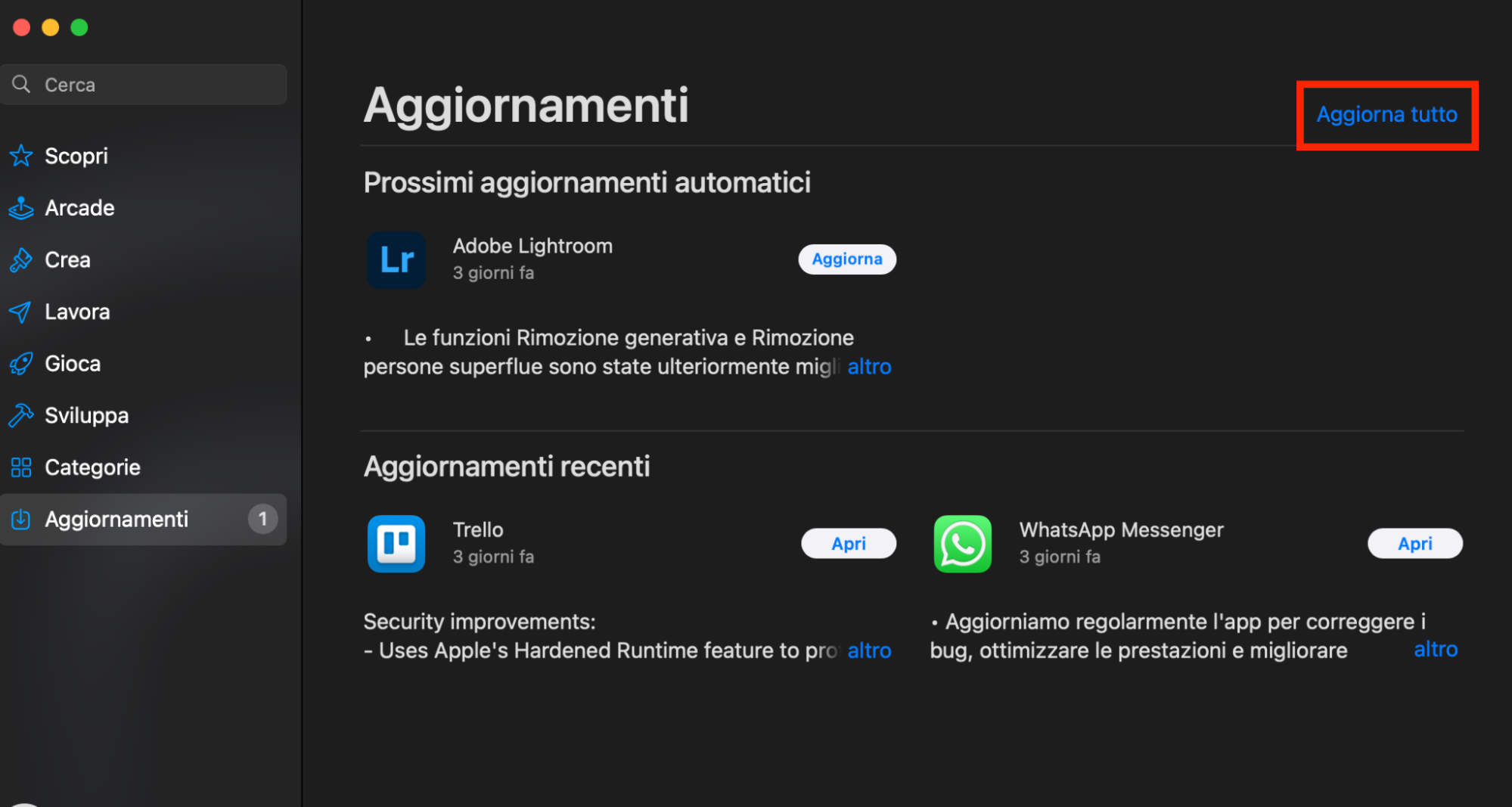Open Trello with the Apri button

pyautogui.click(x=848, y=543)
